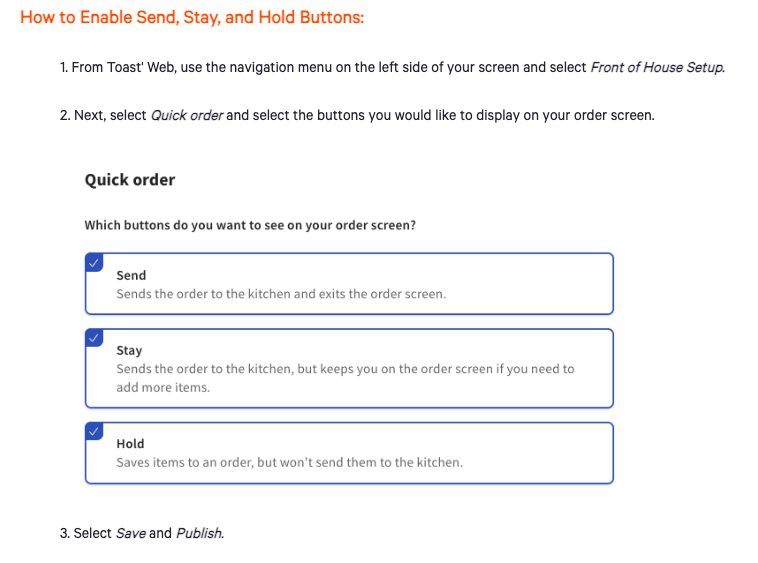Image resolution: width=758 pixels, height=563 pixels.
Task: Click the italic 'Save' text in step 3
Action: 131,533
